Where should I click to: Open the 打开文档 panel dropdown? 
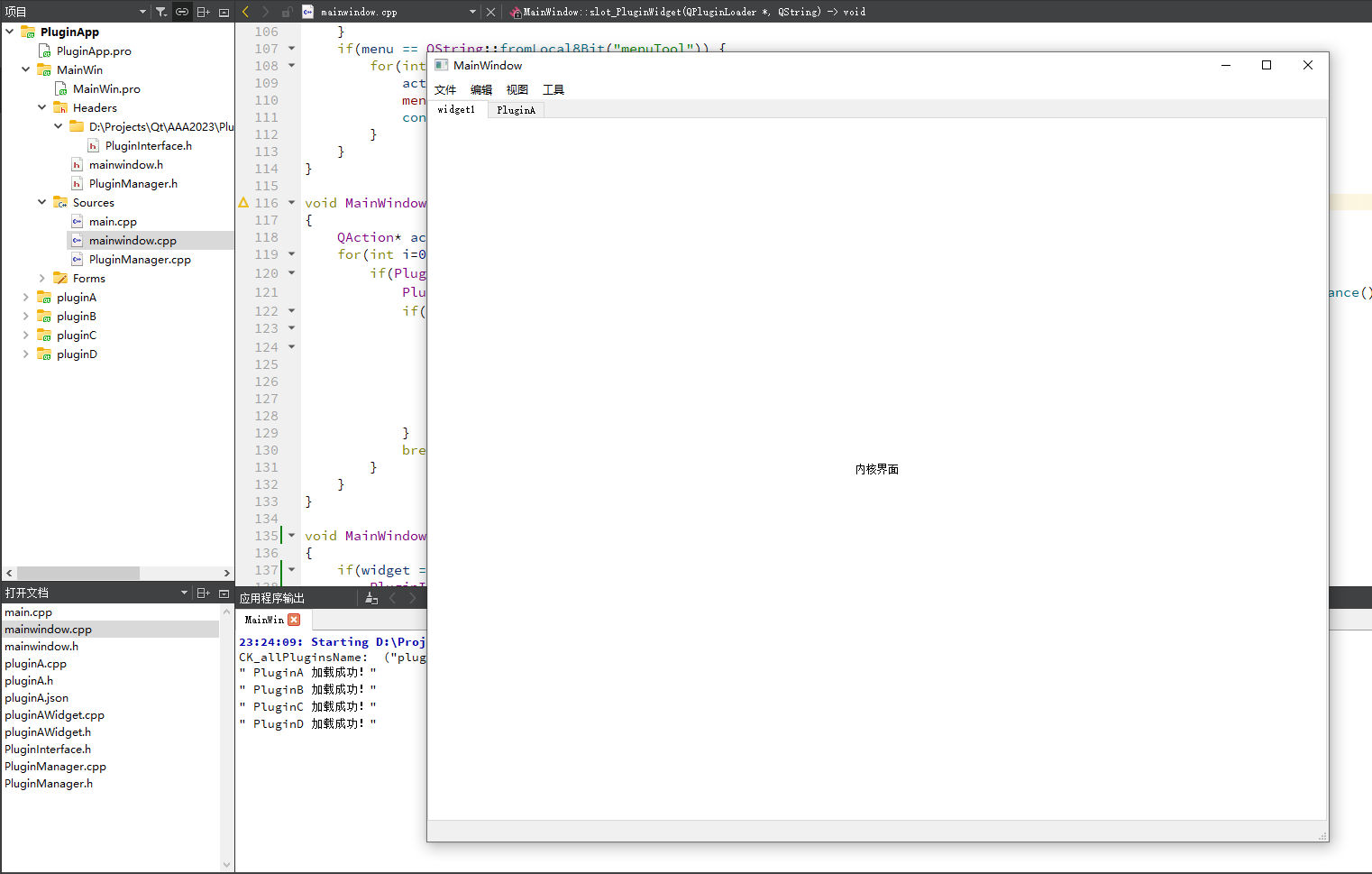click(x=184, y=593)
